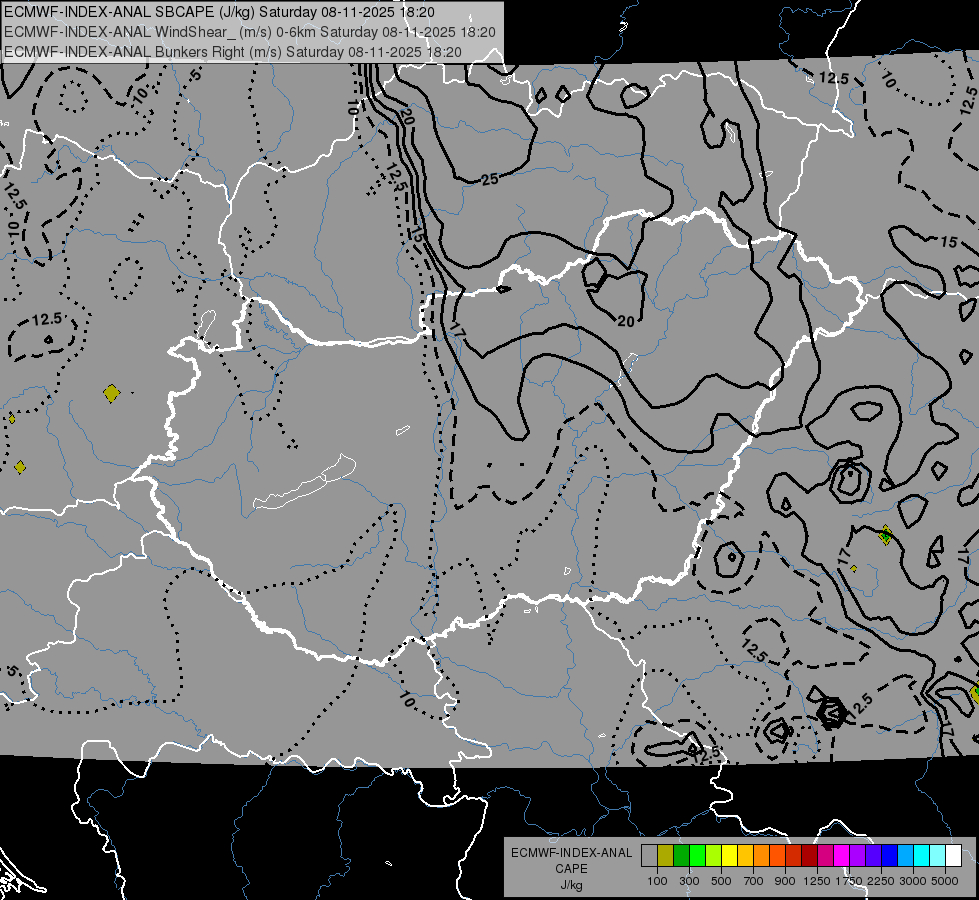Select the pale cyan legend swatch
979x900 pixels.
pyautogui.click(x=938, y=855)
